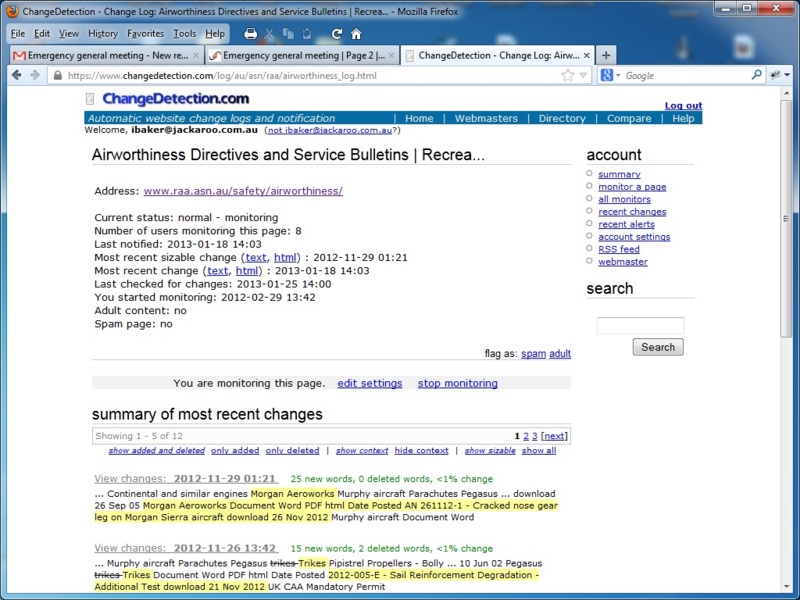Open Webmasters in the blue nav bar
Screen dimensions: 800x600
[x=486, y=118]
